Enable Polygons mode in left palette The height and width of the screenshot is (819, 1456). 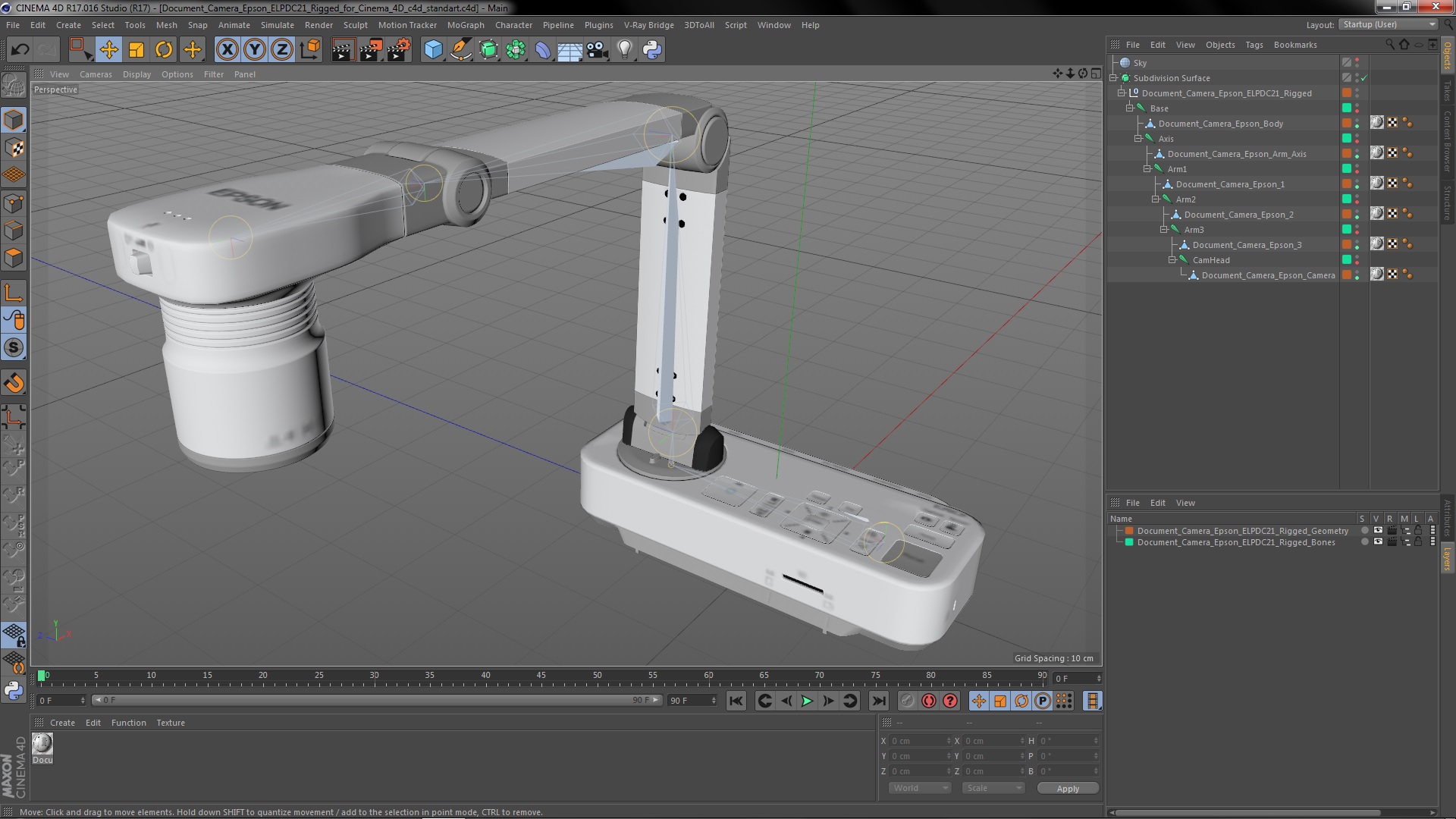[14, 259]
